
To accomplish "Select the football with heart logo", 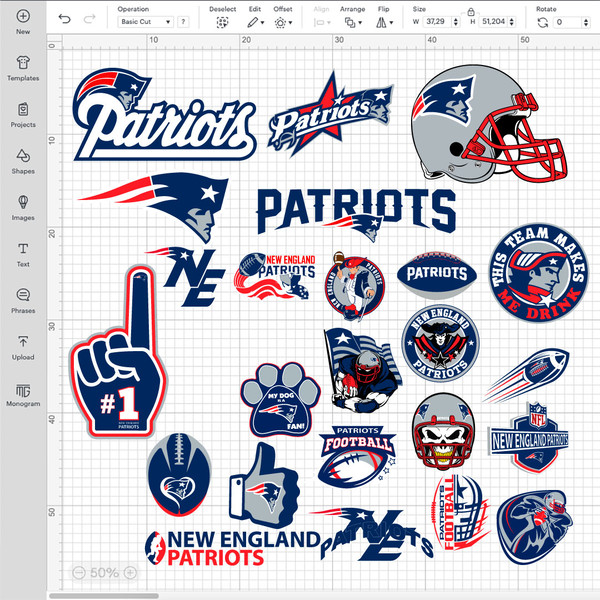I will click(179, 474).
